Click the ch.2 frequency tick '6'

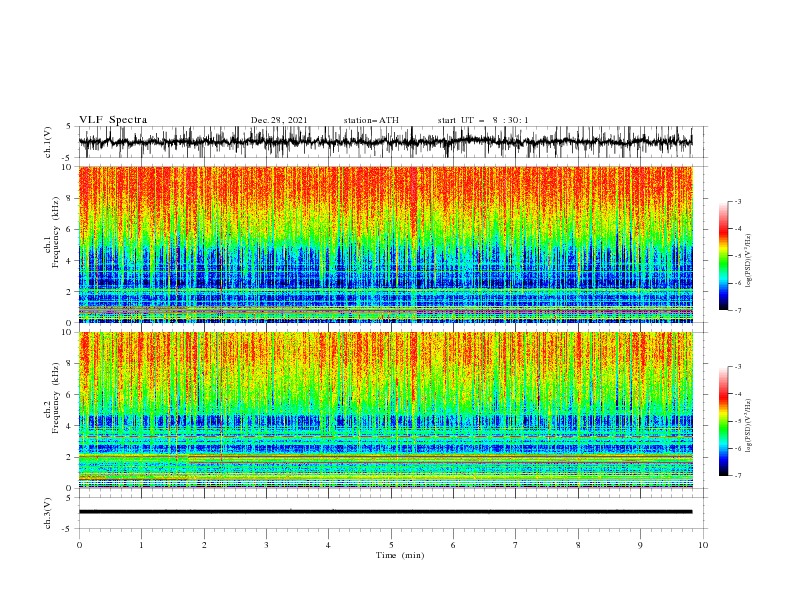[x=71, y=395]
